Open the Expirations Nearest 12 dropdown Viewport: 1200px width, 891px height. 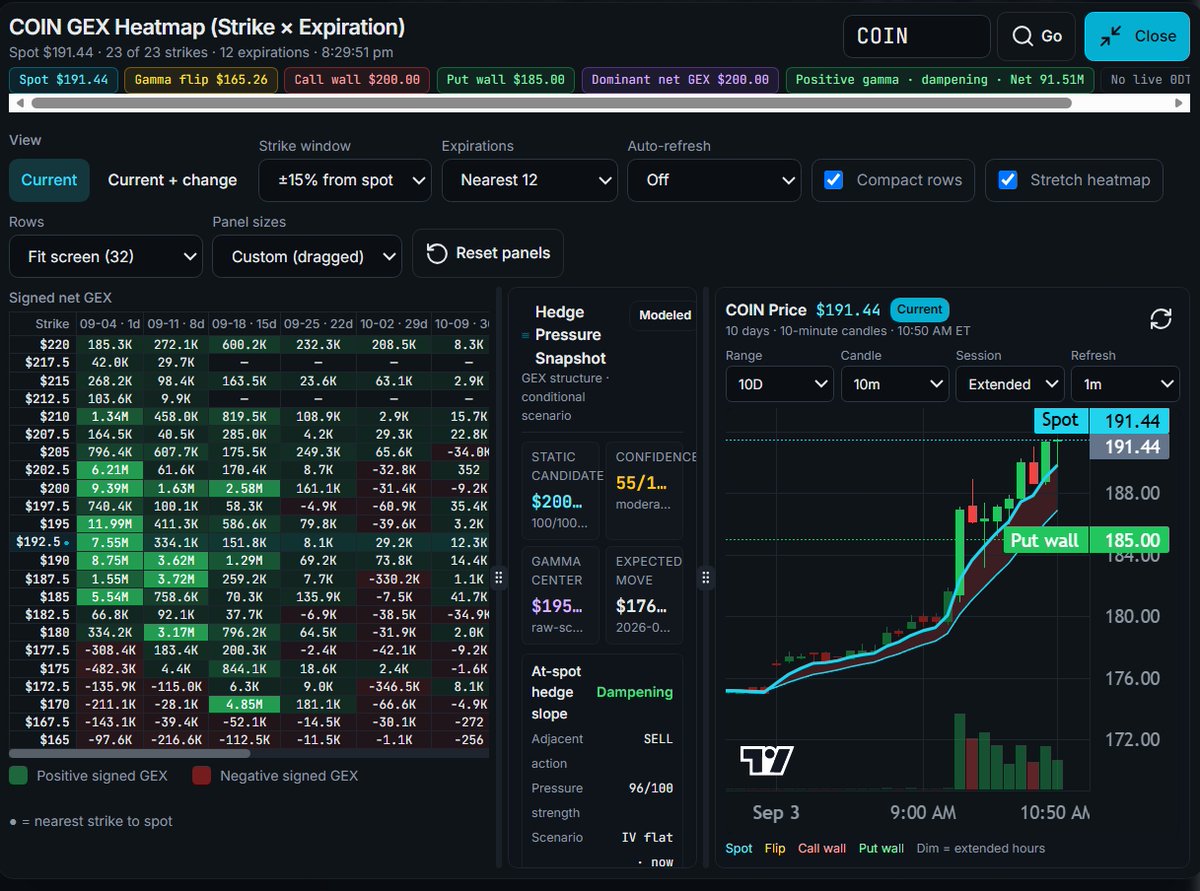[528, 180]
